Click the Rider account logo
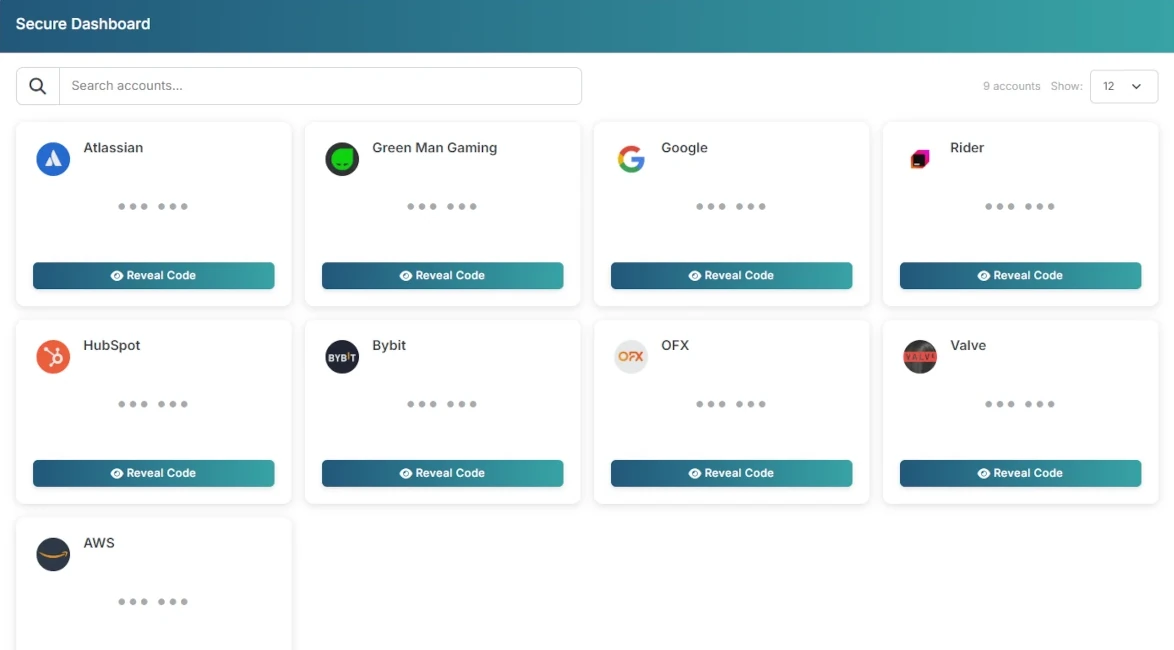This screenshot has height=650, width=1174. tap(920, 158)
